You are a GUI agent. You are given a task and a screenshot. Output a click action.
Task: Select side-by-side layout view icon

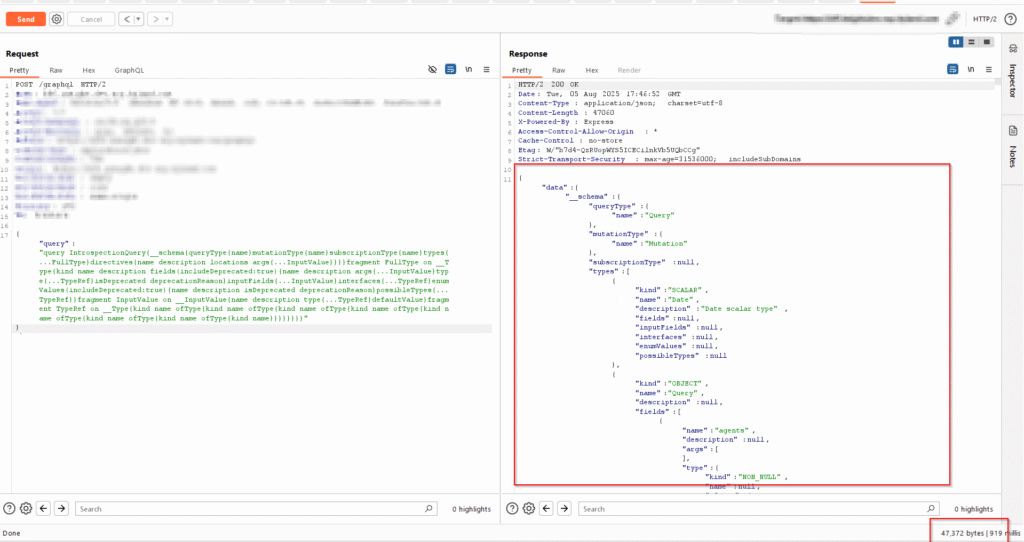click(956, 41)
